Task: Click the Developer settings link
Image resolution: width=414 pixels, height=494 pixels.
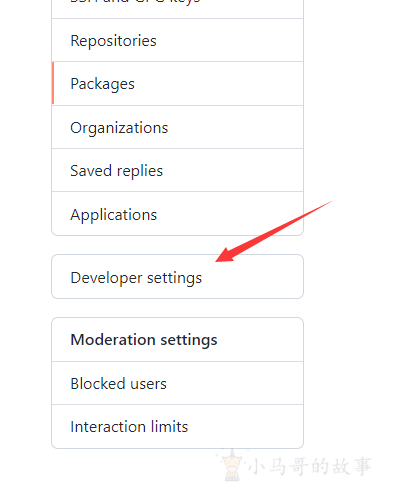Action: 177,277
